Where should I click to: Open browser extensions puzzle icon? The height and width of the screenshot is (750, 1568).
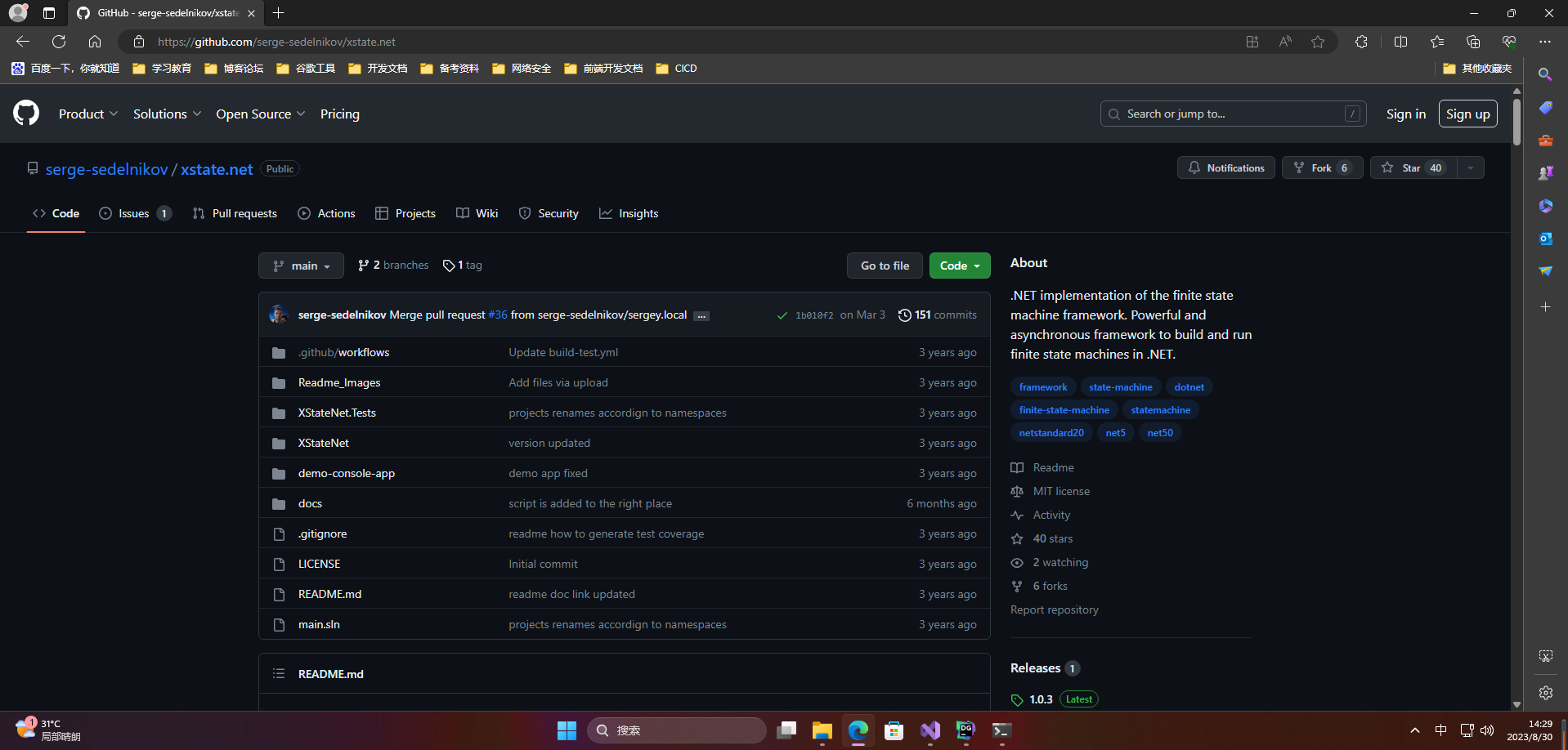[x=1361, y=42]
